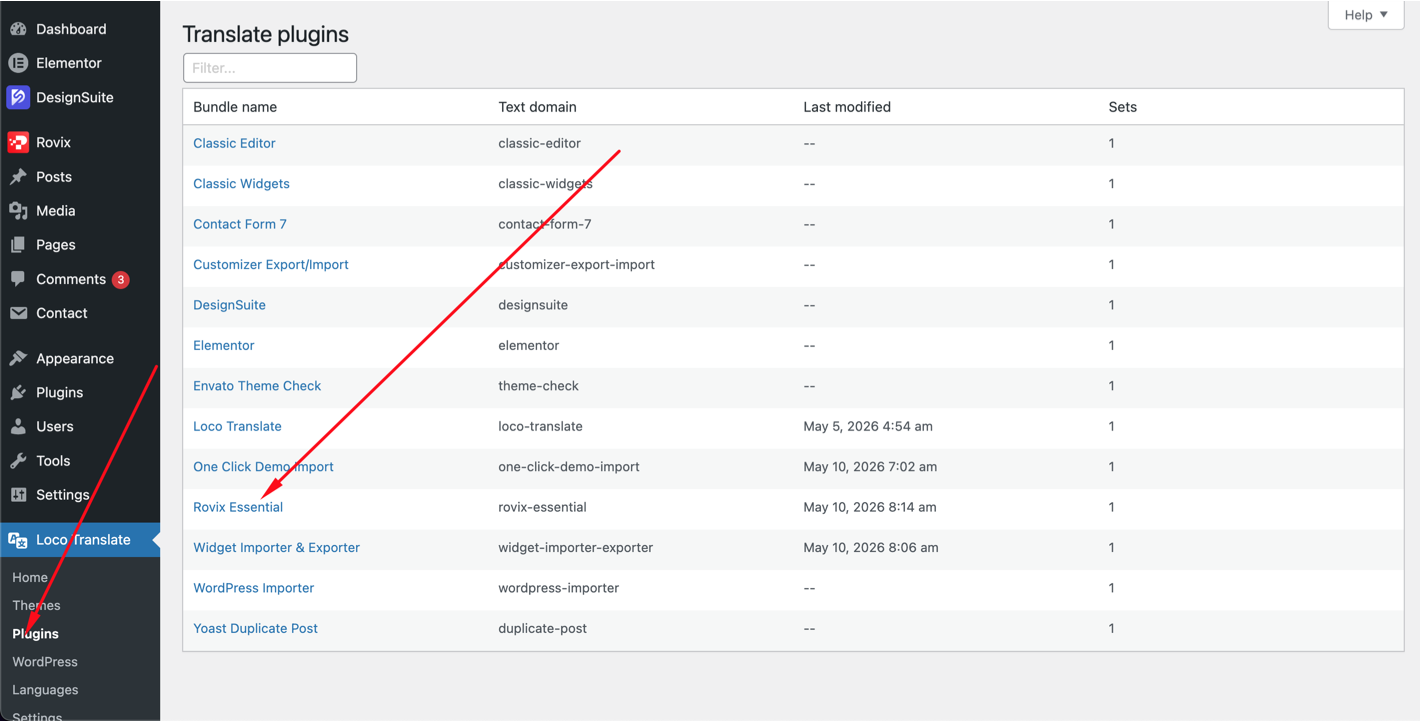Click the DesignSuite logo icon
1420x721 pixels.
(18, 97)
